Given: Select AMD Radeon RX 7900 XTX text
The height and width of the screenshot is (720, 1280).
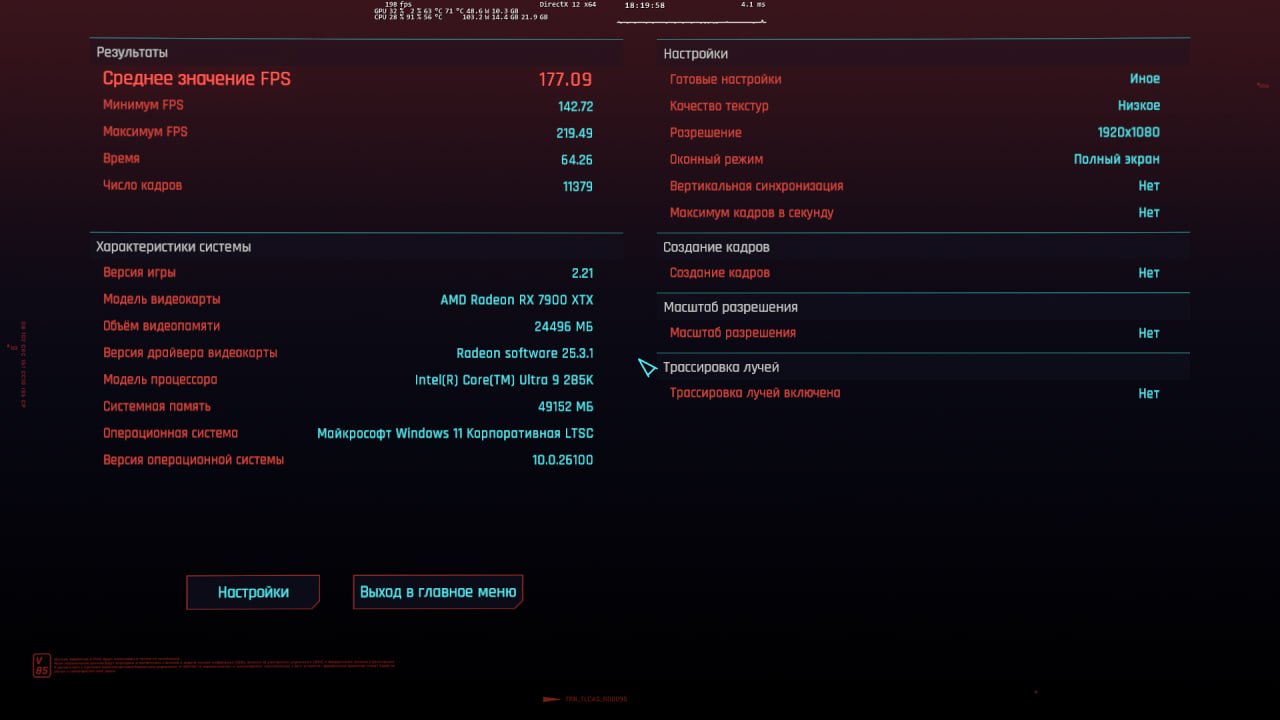Looking at the screenshot, I should 517,300.
